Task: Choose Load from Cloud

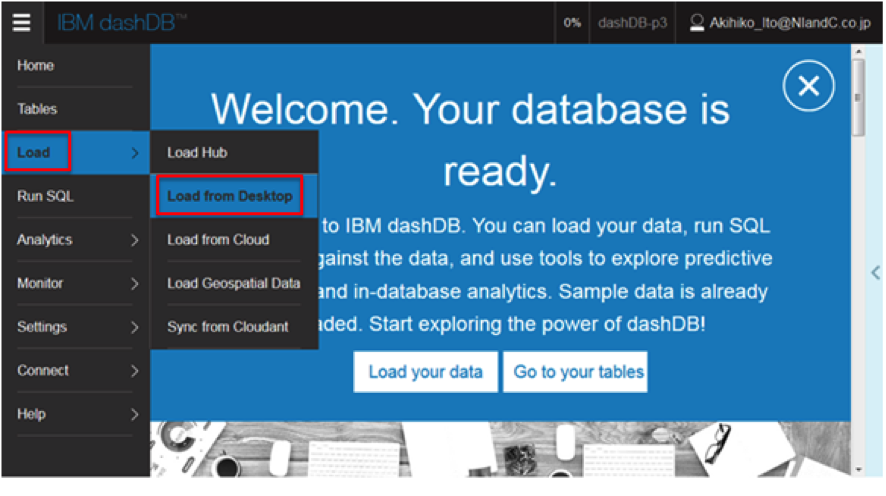Action: 218,240
